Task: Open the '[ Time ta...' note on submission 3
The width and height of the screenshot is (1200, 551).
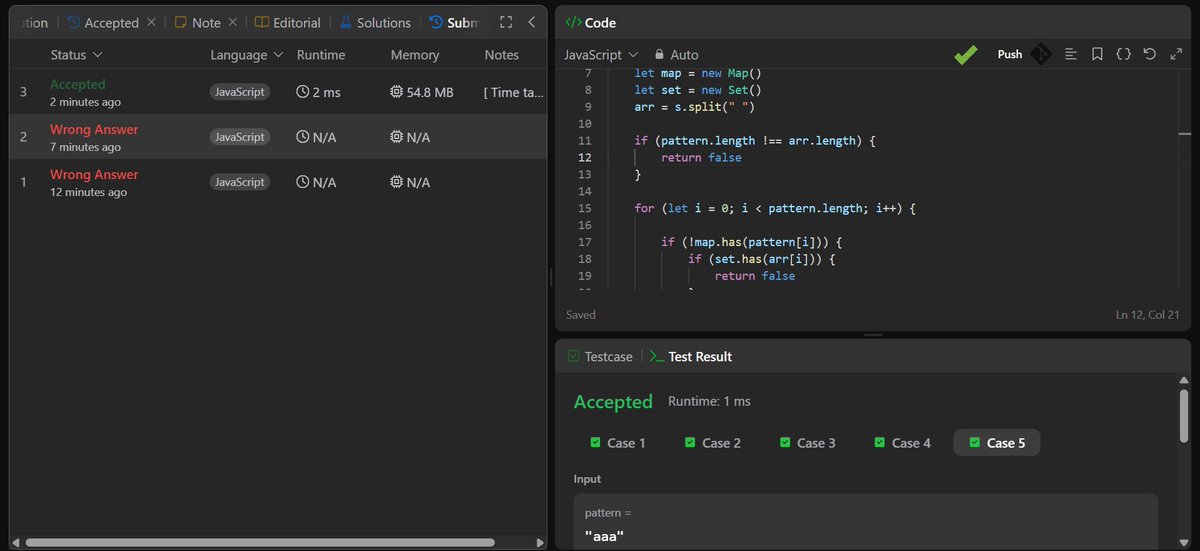Action: (x=514, y=92)
